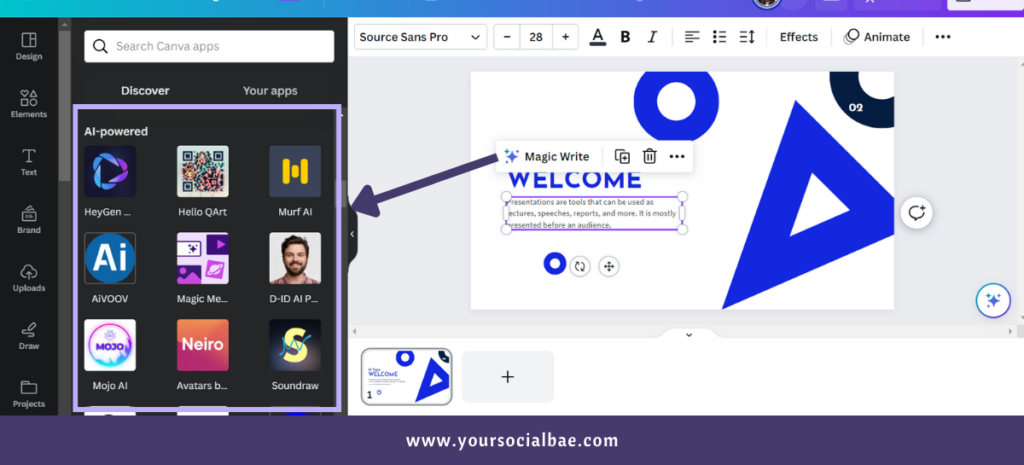Toggle italic formatting
Viewport: 1024px width, 465px height.
(652, 37)
